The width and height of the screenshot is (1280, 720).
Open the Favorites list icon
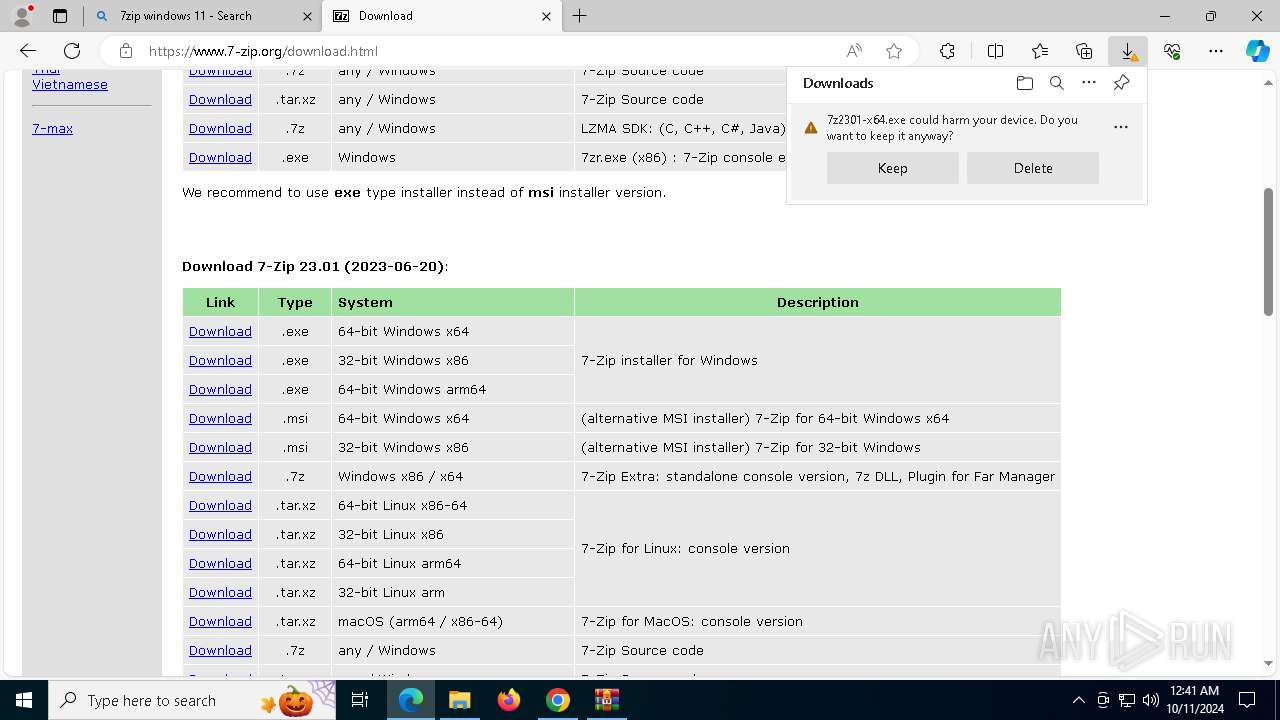click(1040, 51)
